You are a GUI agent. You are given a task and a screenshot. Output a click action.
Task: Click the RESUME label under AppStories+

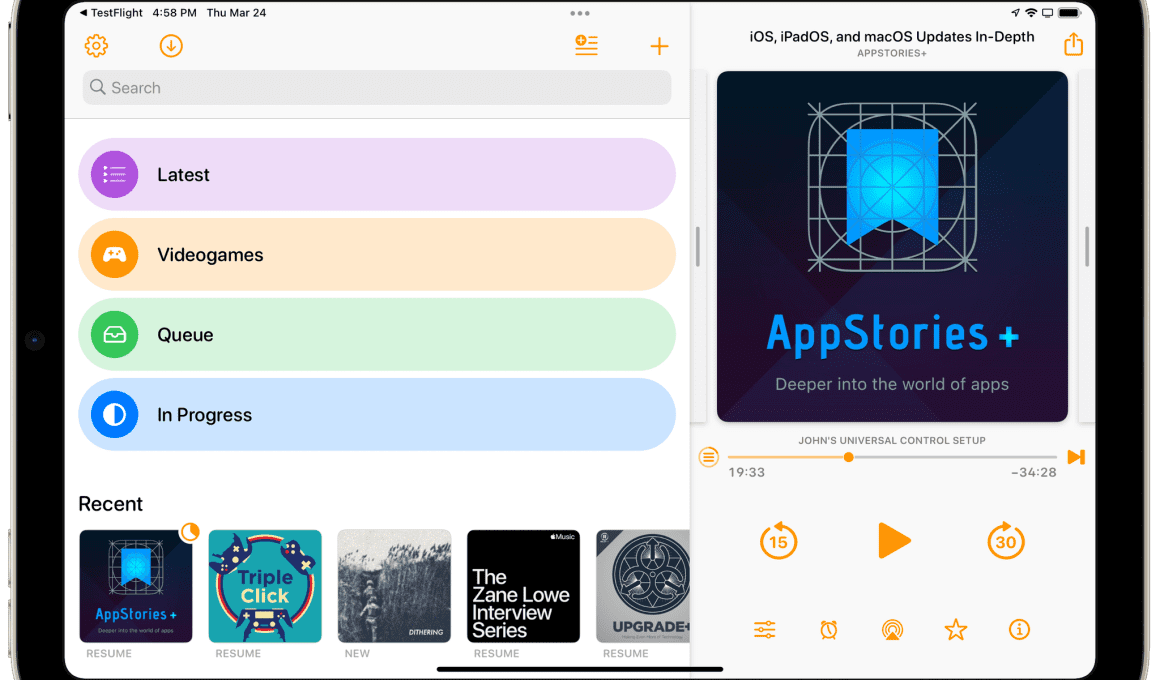tap(109, 653)
